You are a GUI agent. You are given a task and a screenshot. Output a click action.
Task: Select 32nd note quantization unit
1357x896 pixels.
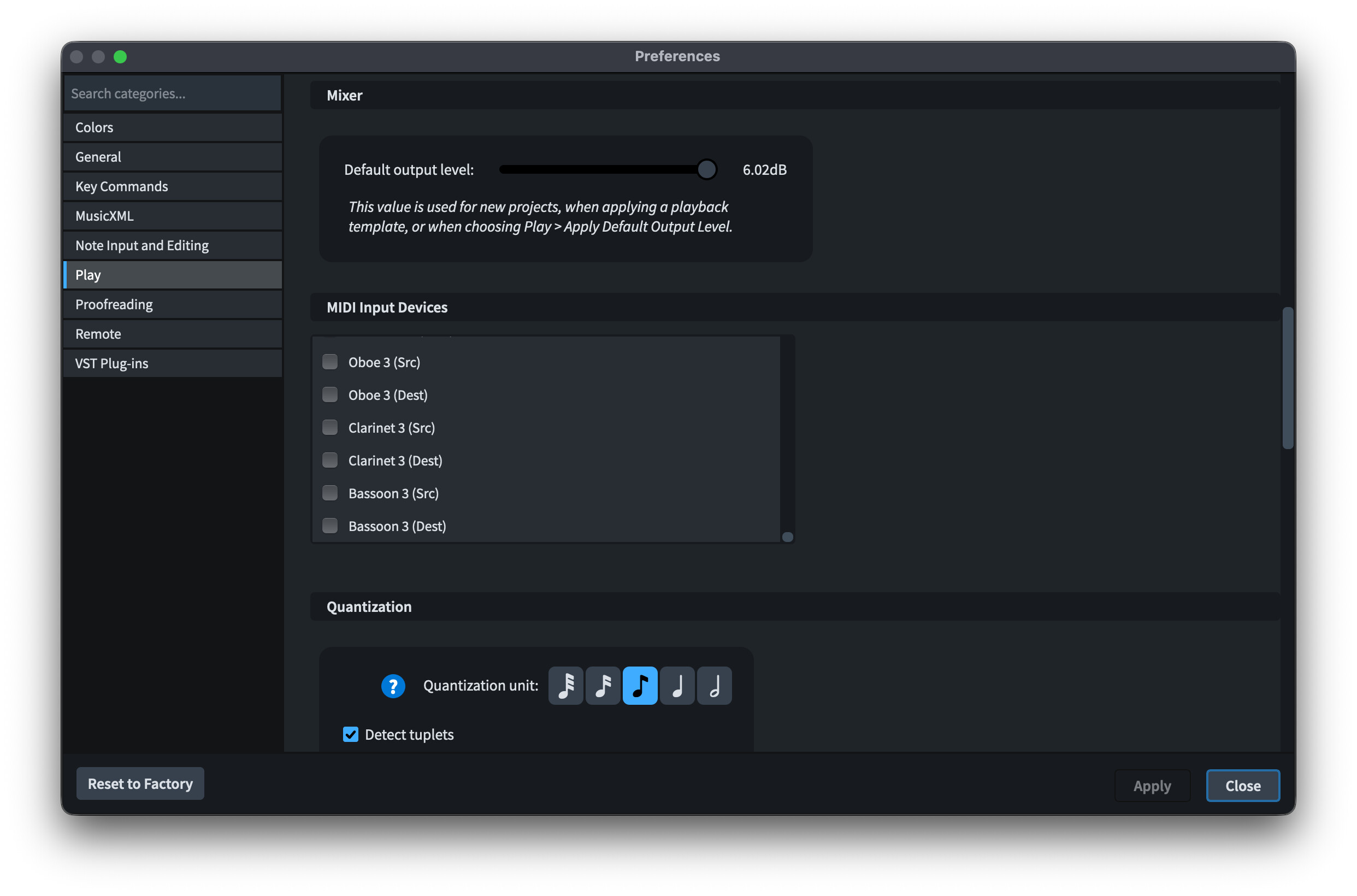click(565, 685)
